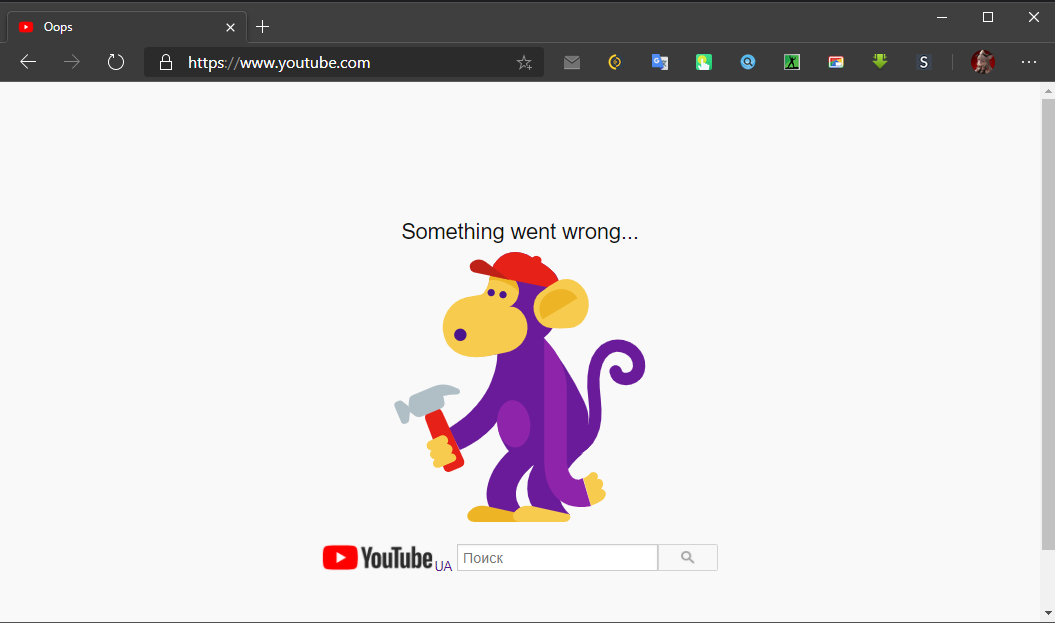1055x623 pixels.
Task: Maximize the browser window
Action: pyautogui.click(x=988, y=17)
